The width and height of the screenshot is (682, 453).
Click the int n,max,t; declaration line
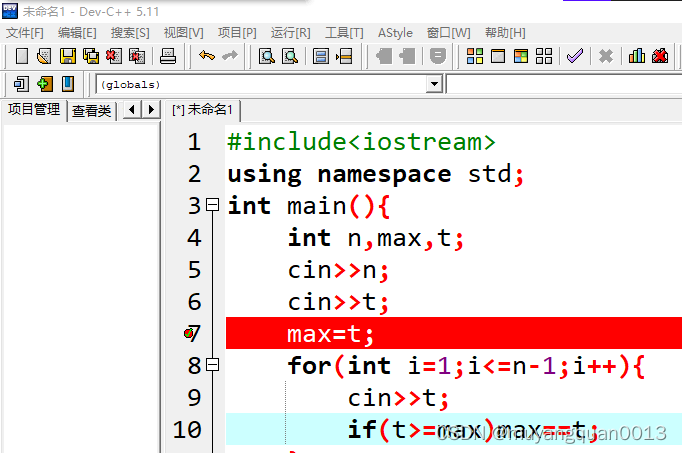[x=376, y=238]
